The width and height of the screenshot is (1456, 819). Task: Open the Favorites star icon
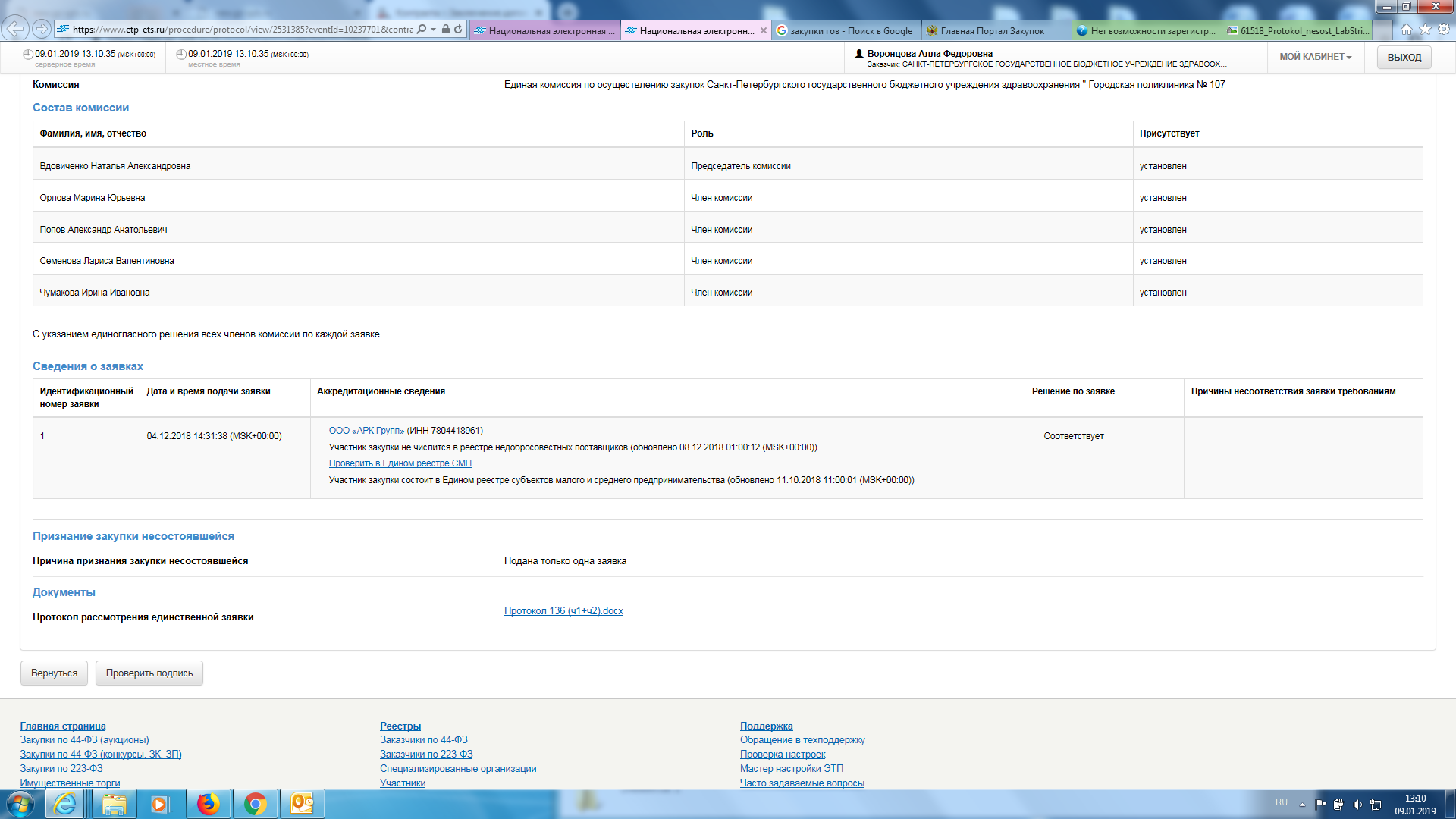click(x=1425, y=30)
